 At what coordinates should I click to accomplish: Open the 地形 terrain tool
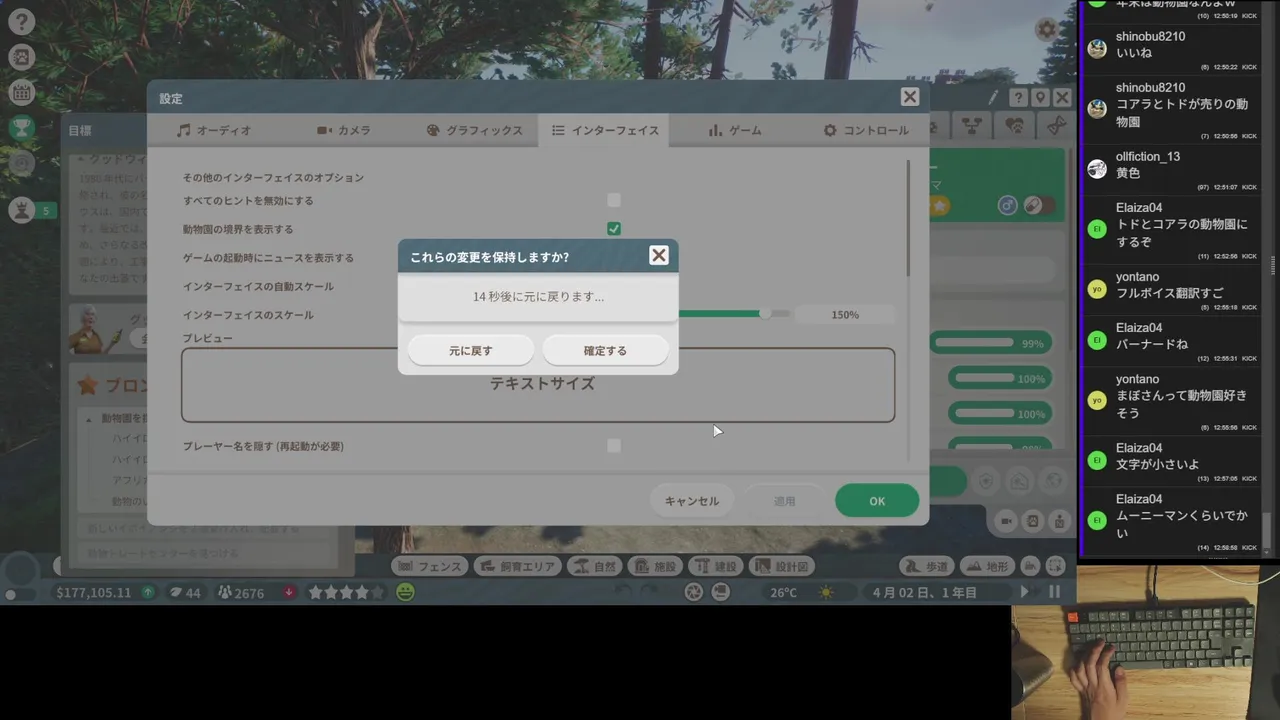point(987,566)
